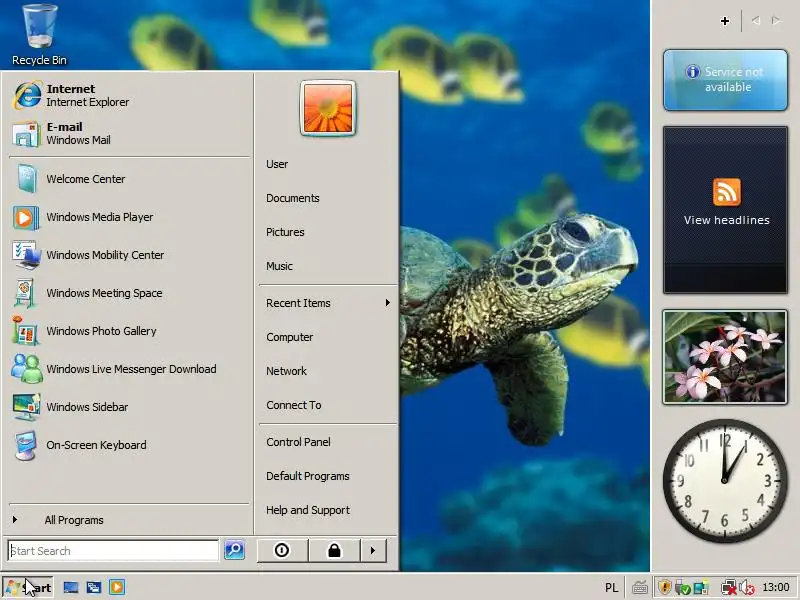Expand the Recent Items submenu arrow

(388, 303)
